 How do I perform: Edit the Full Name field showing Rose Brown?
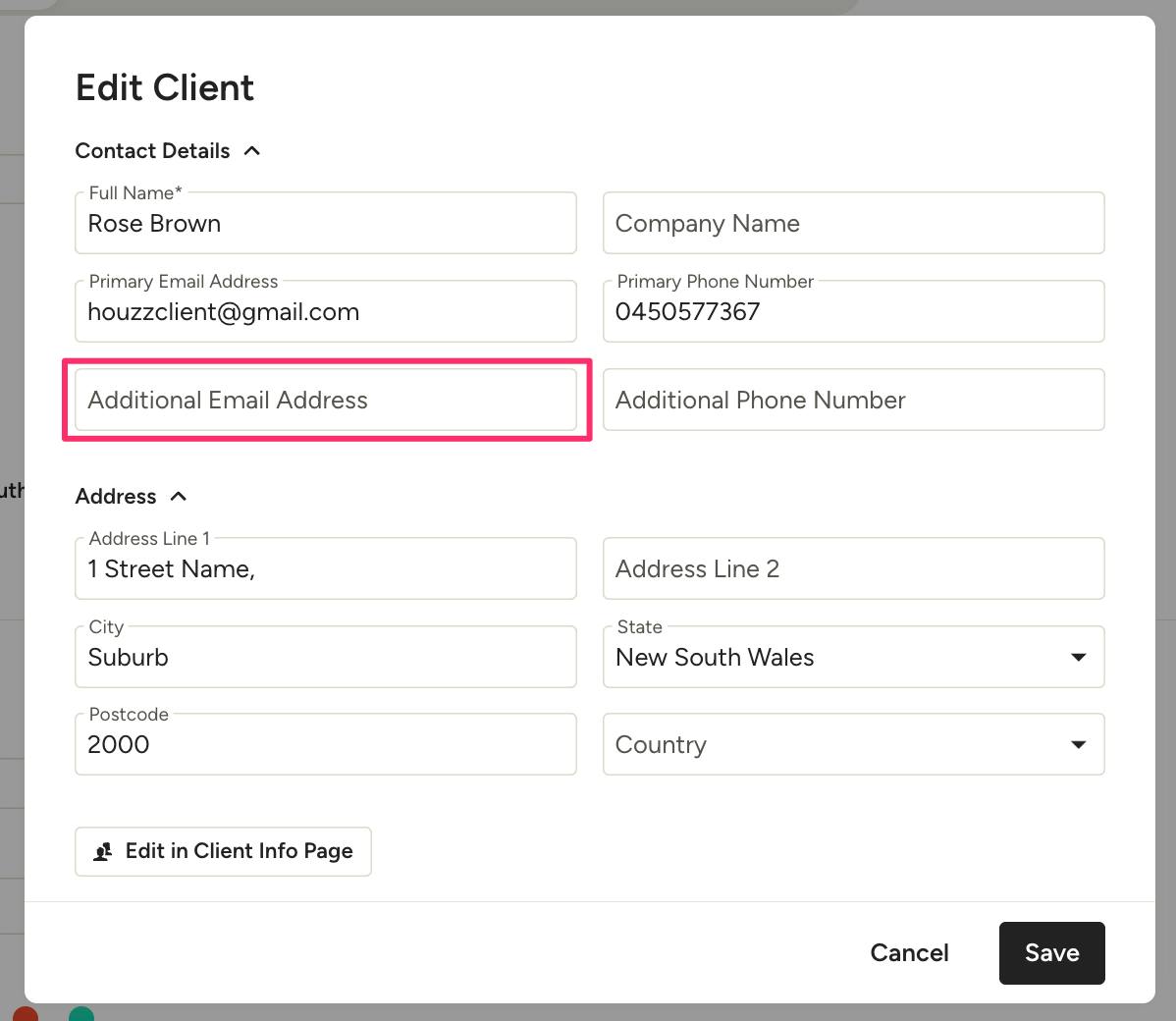(x=326, y=223)
